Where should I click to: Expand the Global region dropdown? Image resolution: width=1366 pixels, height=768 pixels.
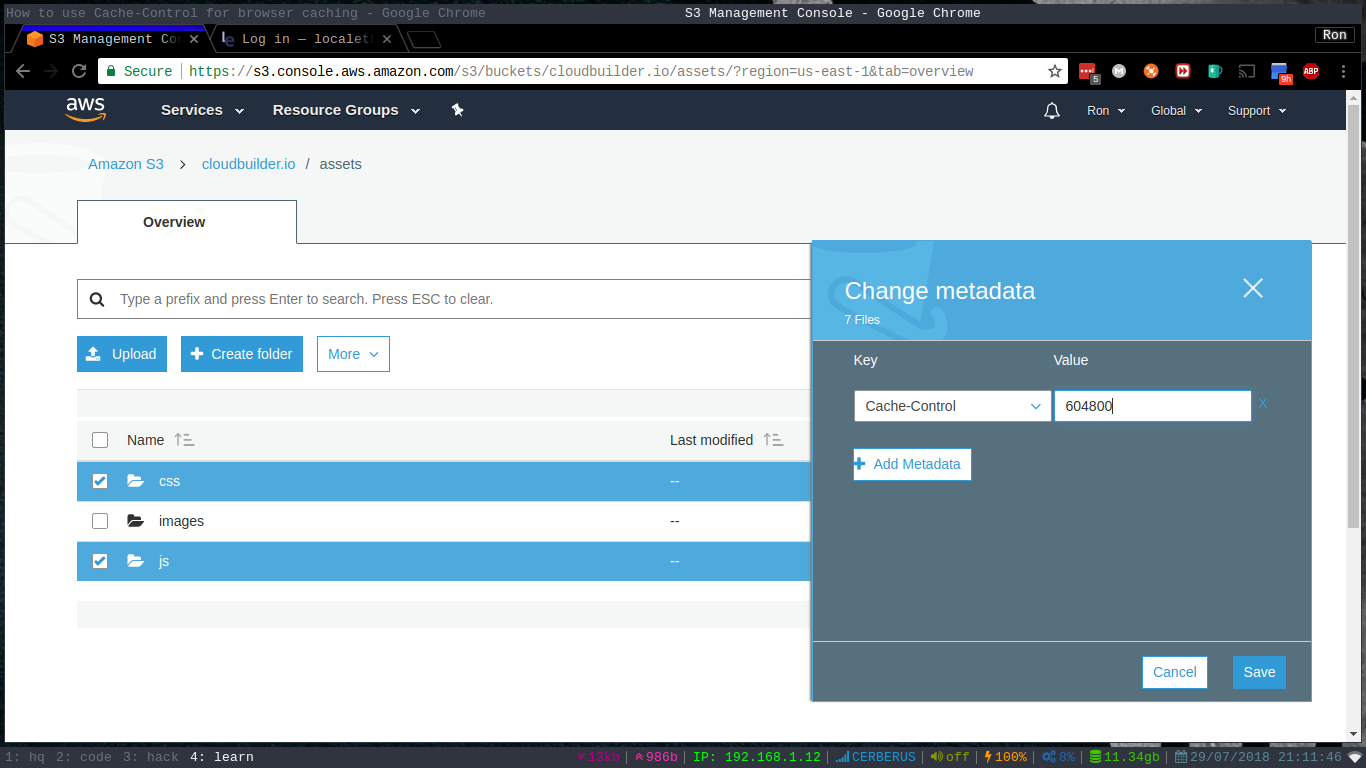(1175, 110)
